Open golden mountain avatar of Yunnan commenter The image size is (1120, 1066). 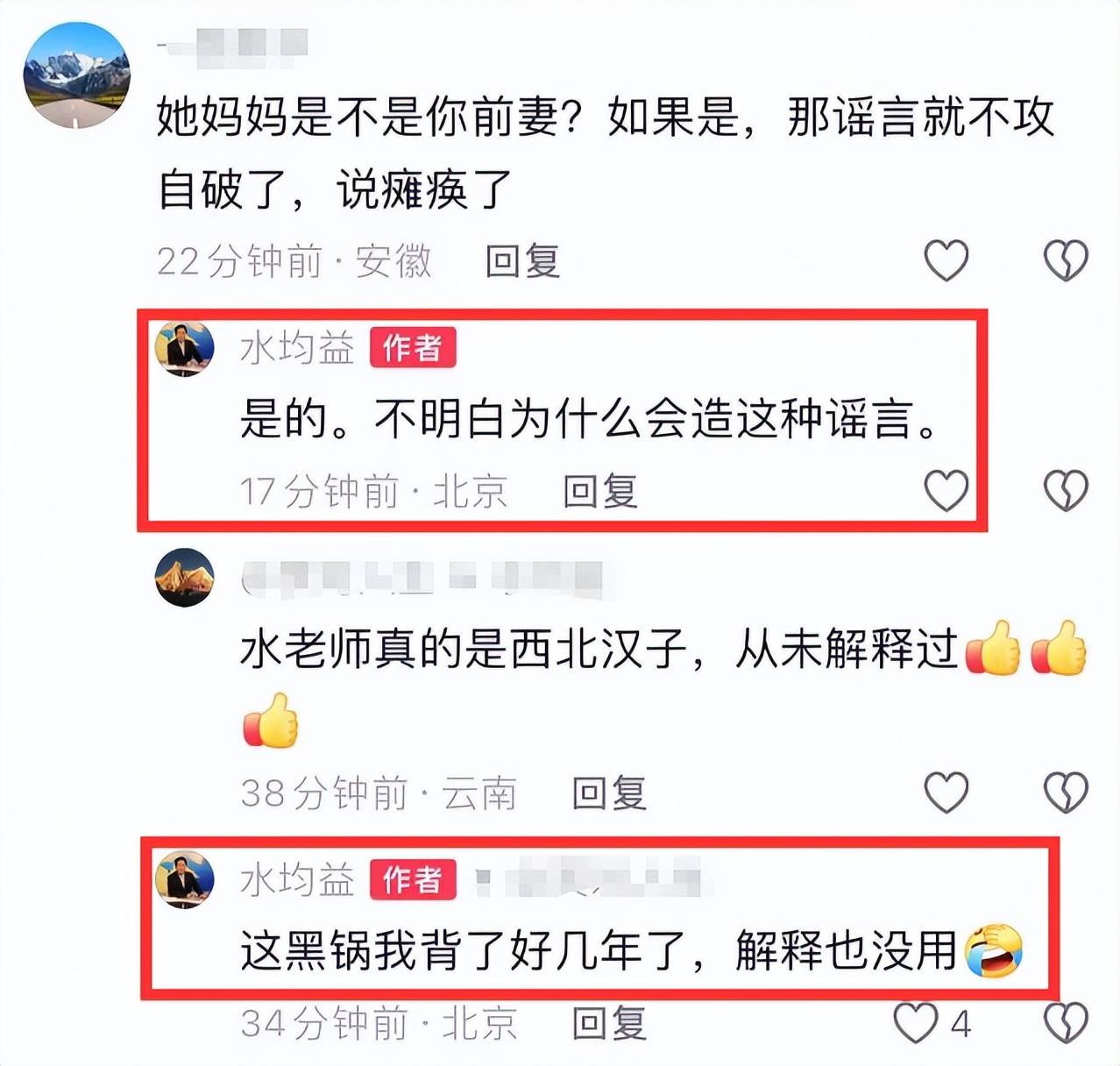[184, 578]
